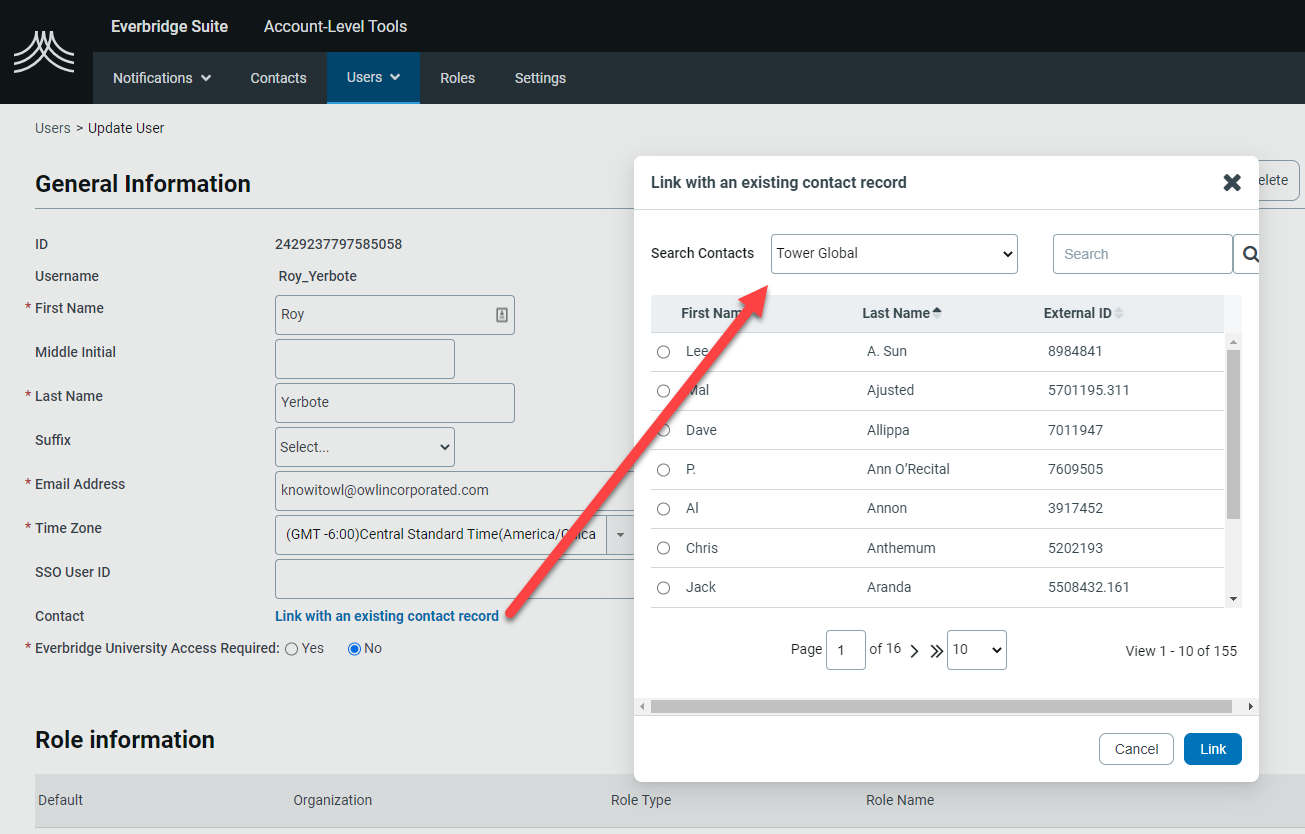Select the radio button next to Lee A. Sun

point(663,352)
